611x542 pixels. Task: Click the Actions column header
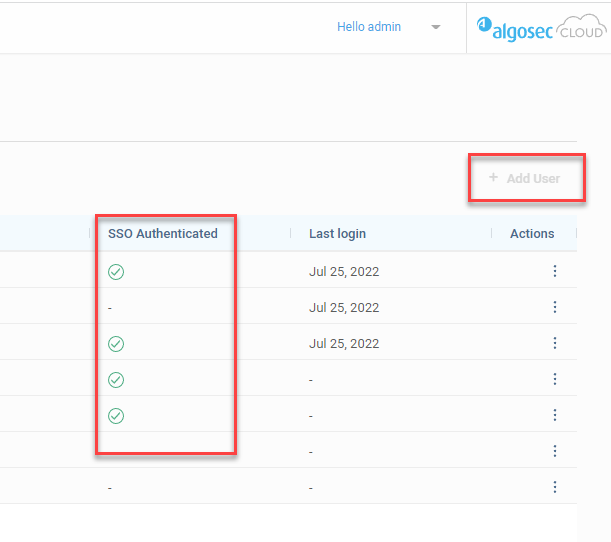click(532, 233)
